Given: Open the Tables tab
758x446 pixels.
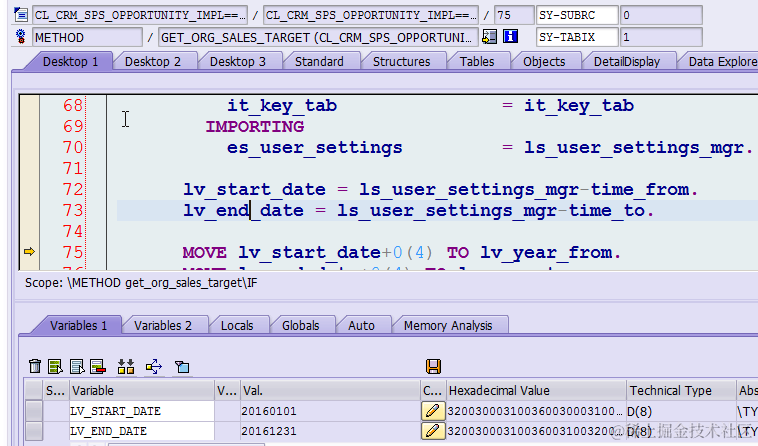Looking at the screenshot, I should (x=477, y=61).
